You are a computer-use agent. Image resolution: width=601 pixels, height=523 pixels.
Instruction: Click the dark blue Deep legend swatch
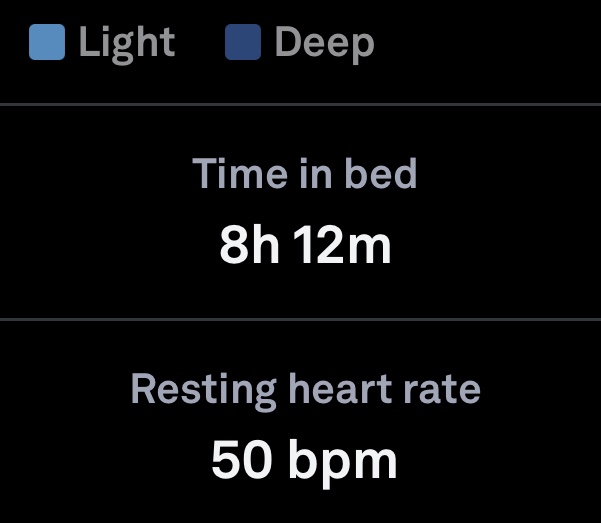click(243, 43)
